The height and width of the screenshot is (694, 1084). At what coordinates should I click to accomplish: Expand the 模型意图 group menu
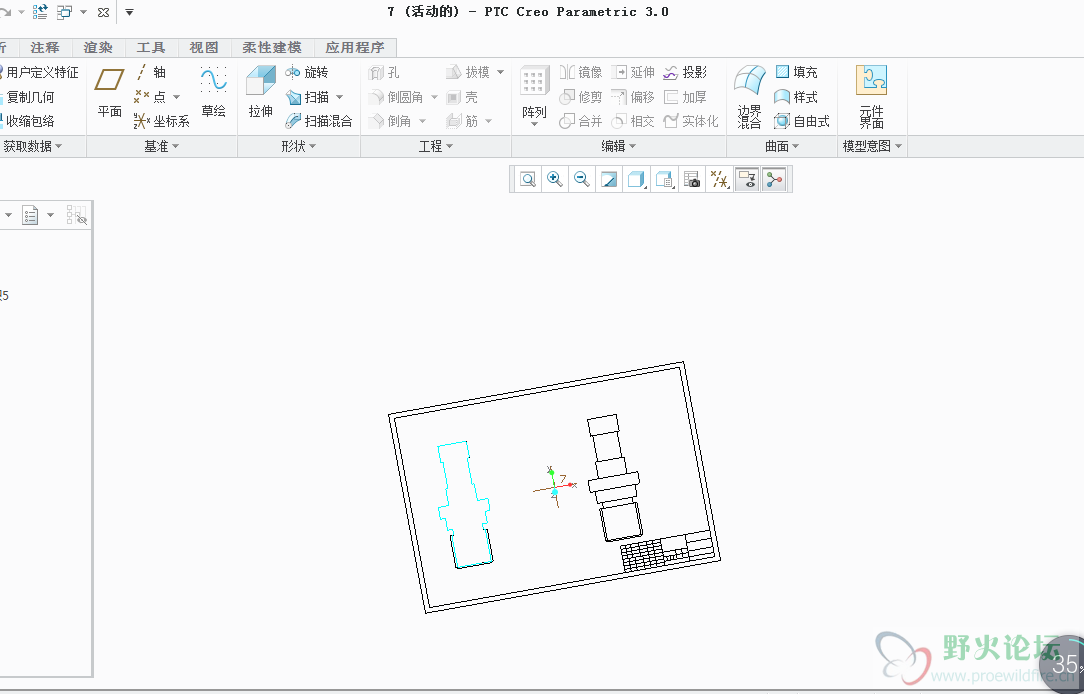coord(872,146)
